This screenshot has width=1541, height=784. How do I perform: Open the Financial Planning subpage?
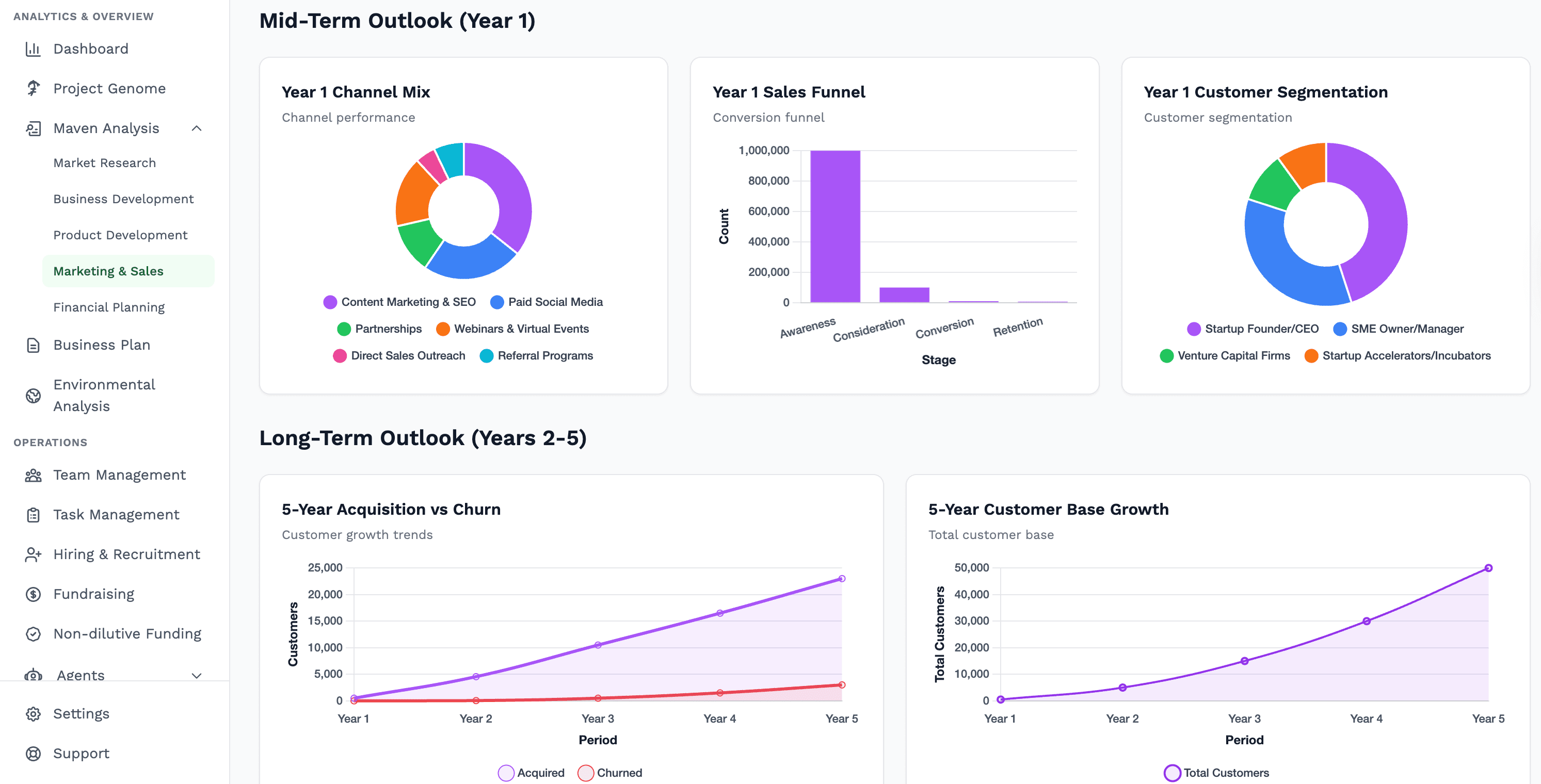(109, 307)
